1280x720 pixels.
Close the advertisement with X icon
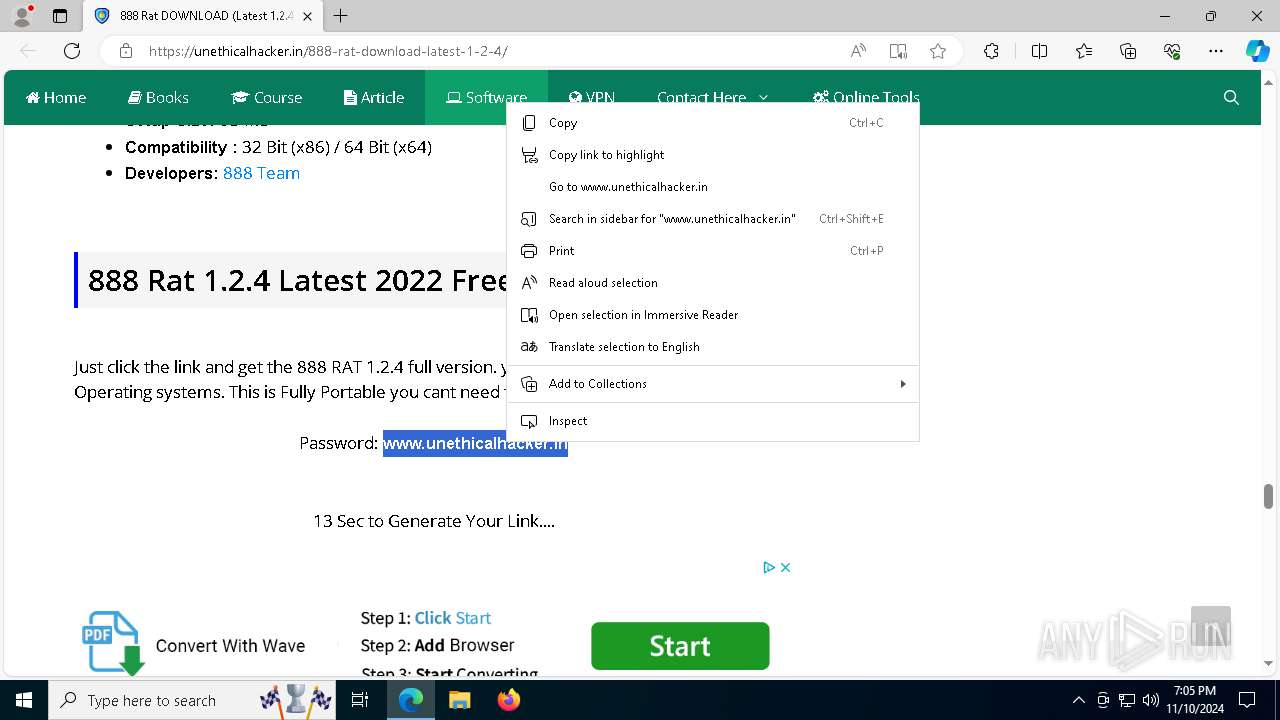pyautogui.click(x=786, y=567)
